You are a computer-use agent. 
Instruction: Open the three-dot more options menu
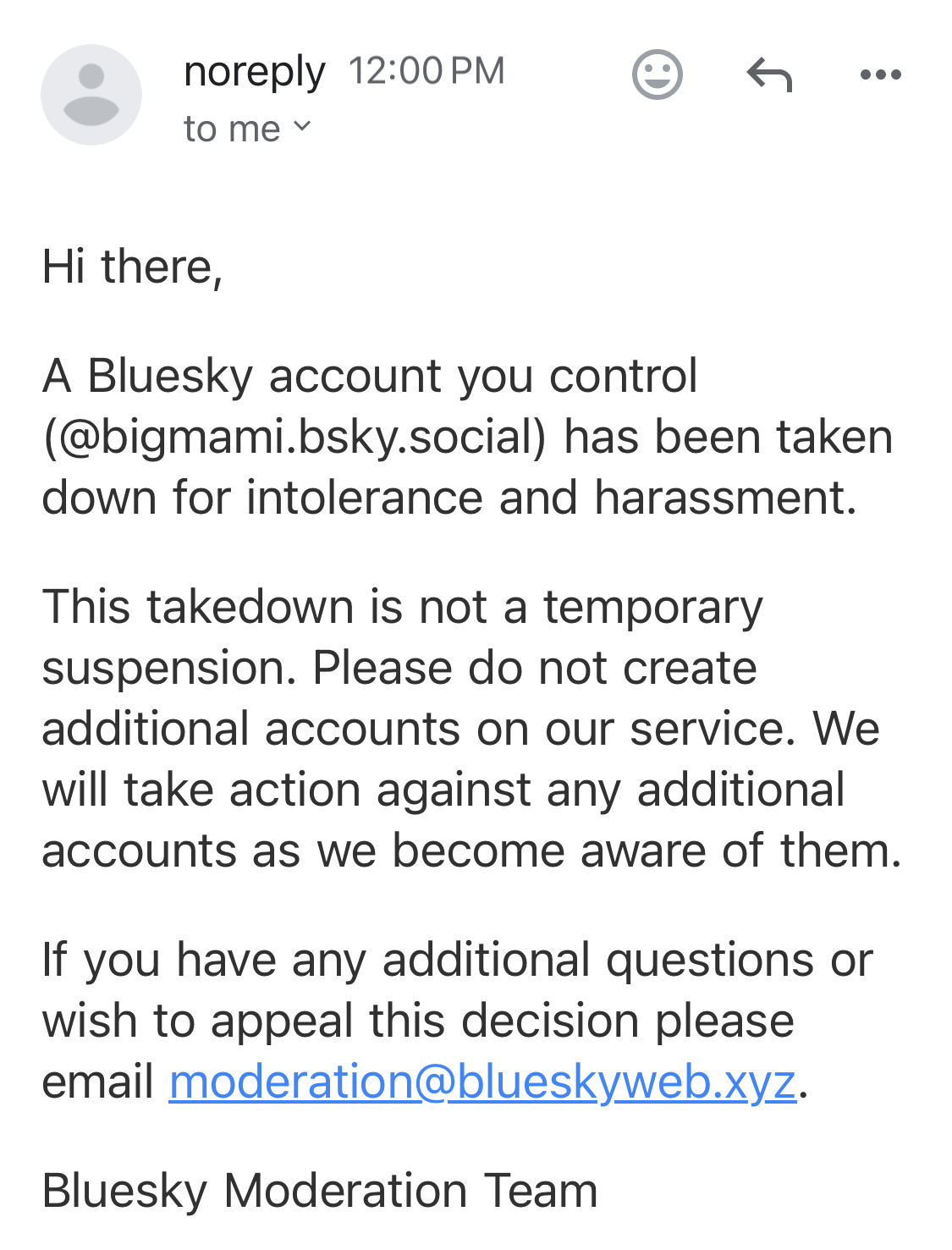tap(880, 74)
